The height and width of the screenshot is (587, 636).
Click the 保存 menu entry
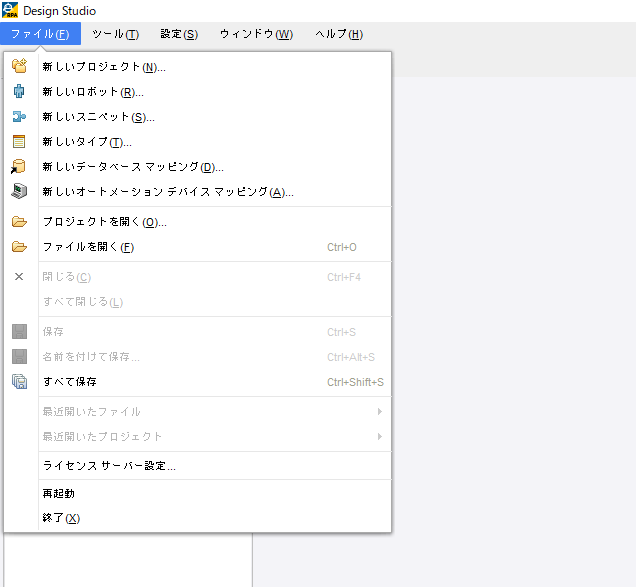pos(198,332)
